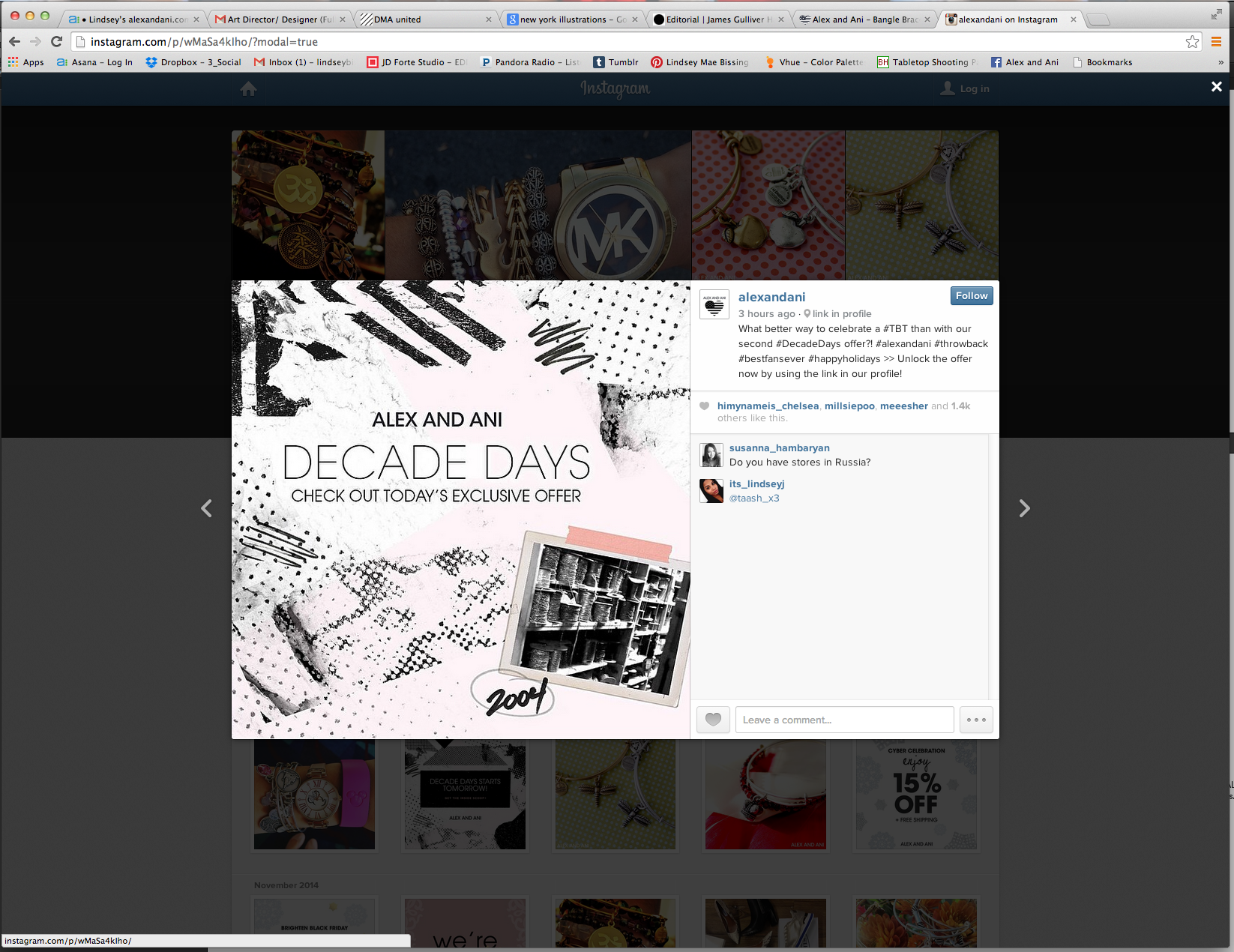Click the Log in link
Screen dimensions: 1234x952
(x=965, y=88)
